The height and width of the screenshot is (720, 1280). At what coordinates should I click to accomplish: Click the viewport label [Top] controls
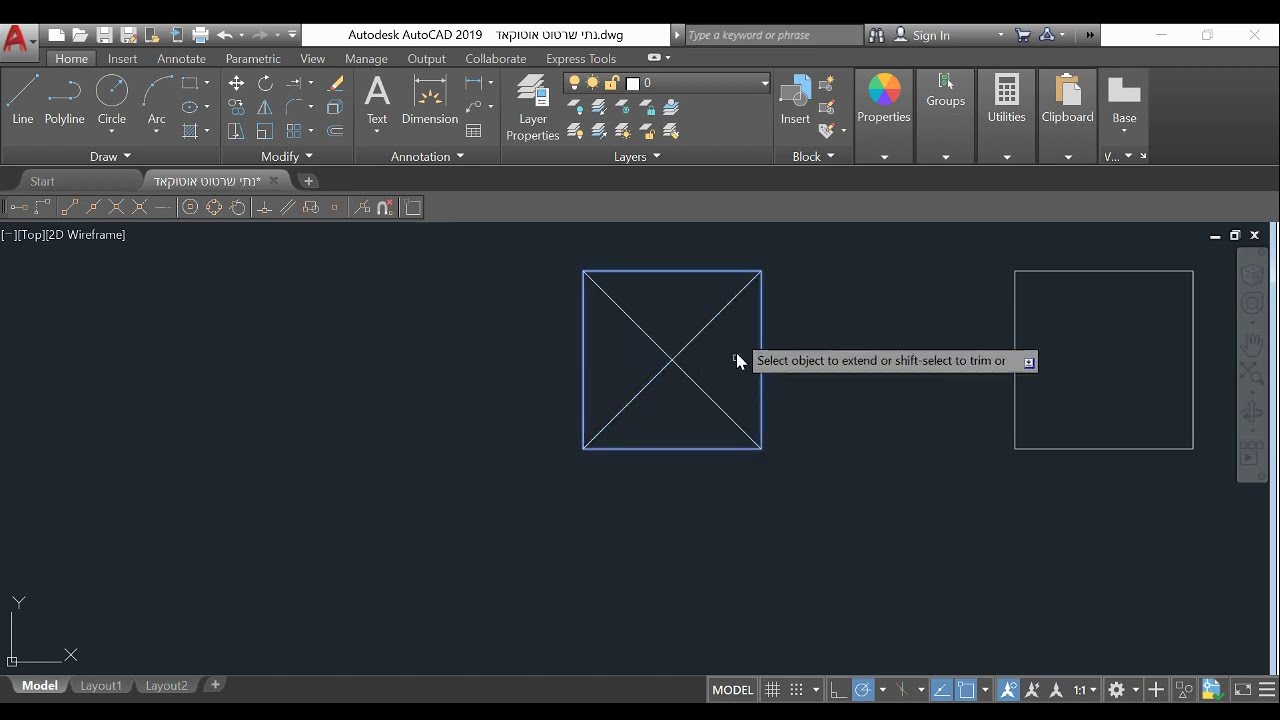pyautogui.click(x=29, y=235)
